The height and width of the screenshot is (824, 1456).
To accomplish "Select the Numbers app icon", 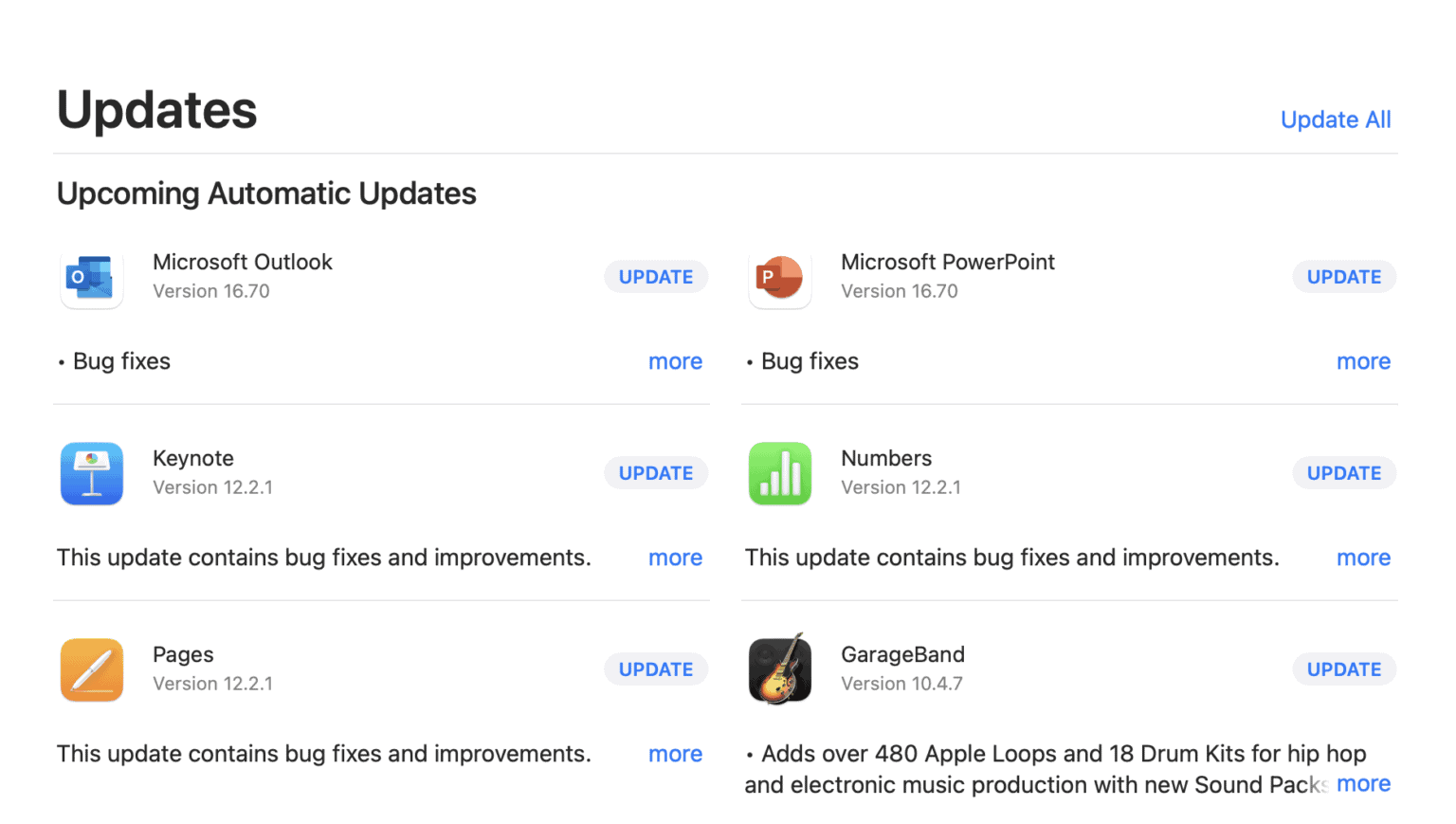I will (780, 473).
